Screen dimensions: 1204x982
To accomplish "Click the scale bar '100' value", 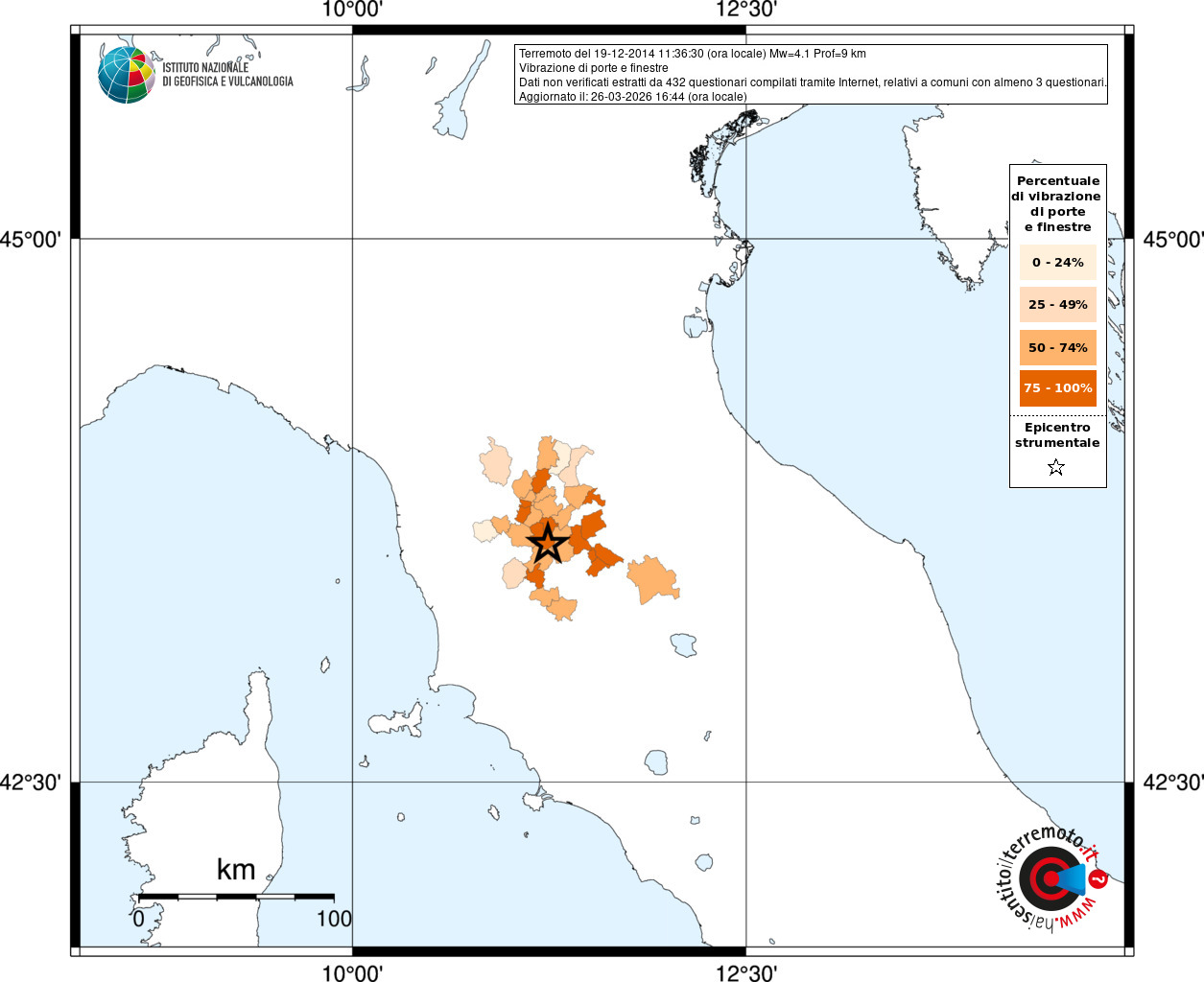I will [x=334, y=919].
